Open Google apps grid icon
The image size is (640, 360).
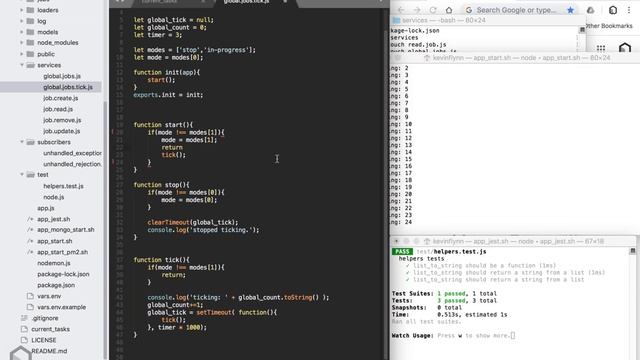coord(601,48)
